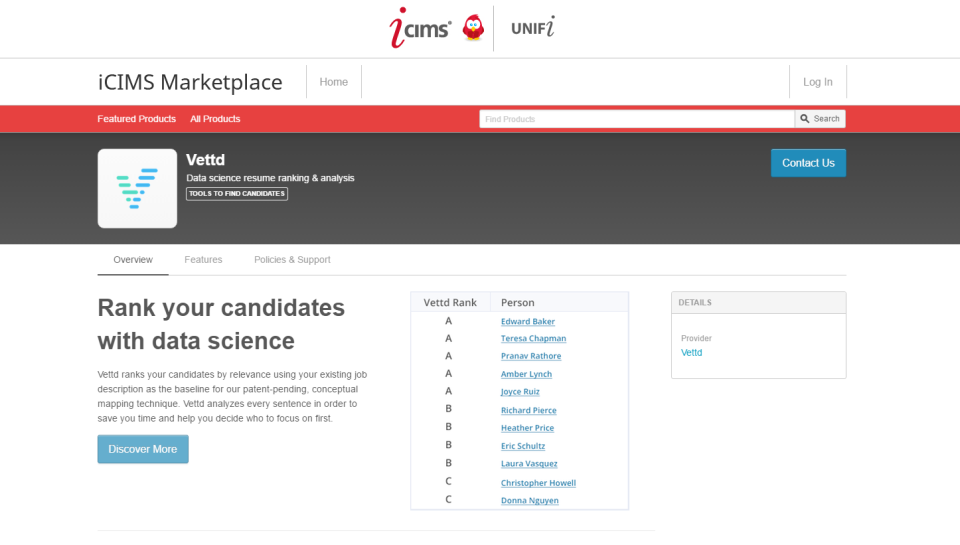Click the Contact Us button

pyautogui.click(x=808, y=163)
